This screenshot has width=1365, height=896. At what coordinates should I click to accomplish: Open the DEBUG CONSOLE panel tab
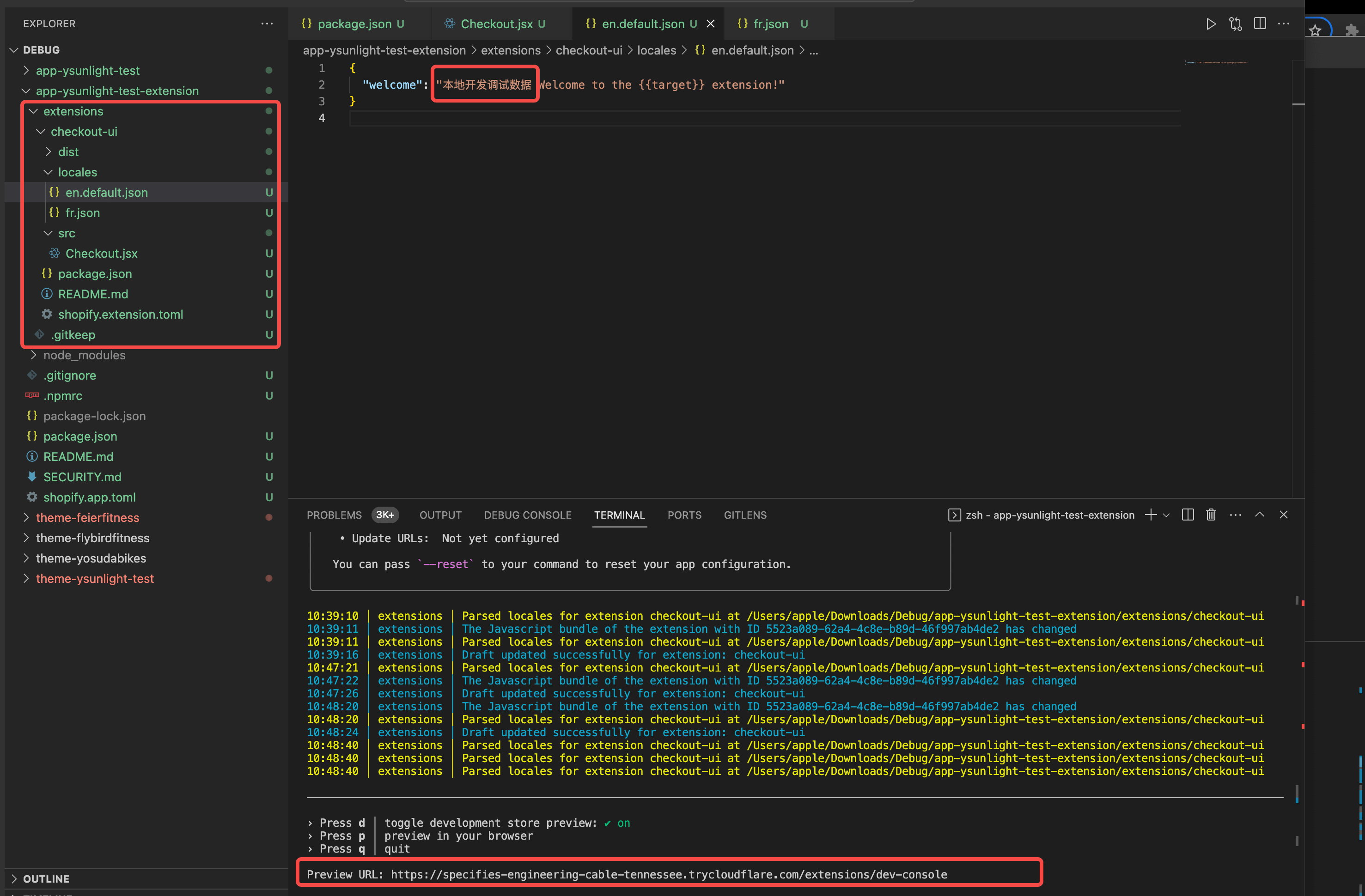527,515
